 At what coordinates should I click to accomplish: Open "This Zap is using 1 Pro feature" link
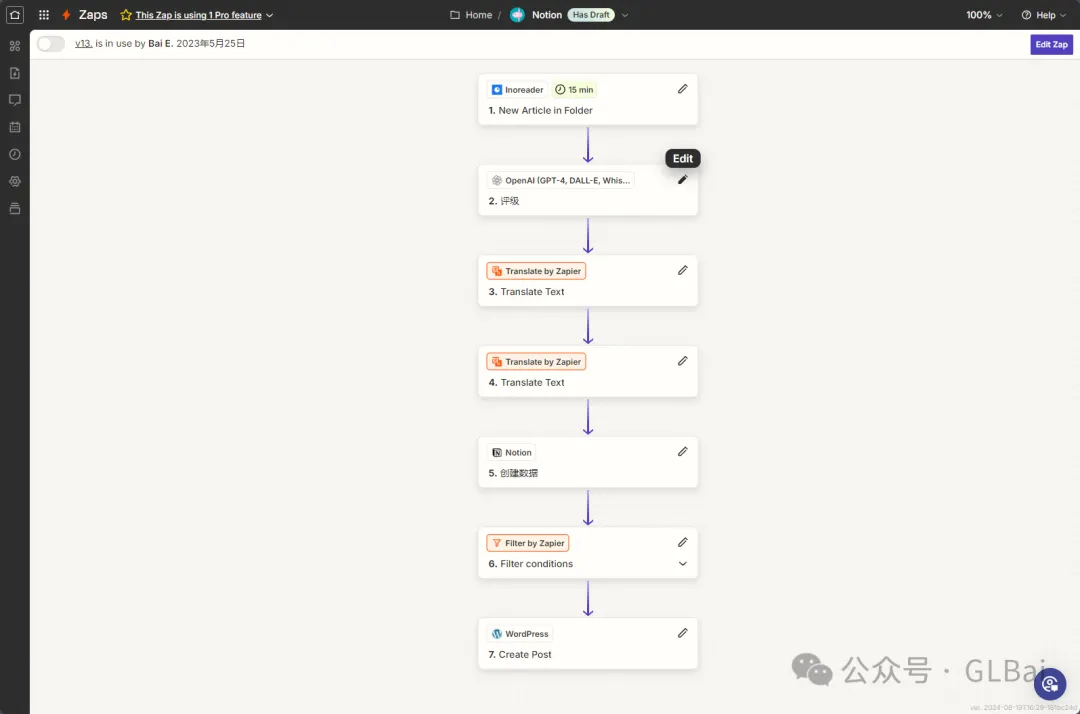point(198,15)
